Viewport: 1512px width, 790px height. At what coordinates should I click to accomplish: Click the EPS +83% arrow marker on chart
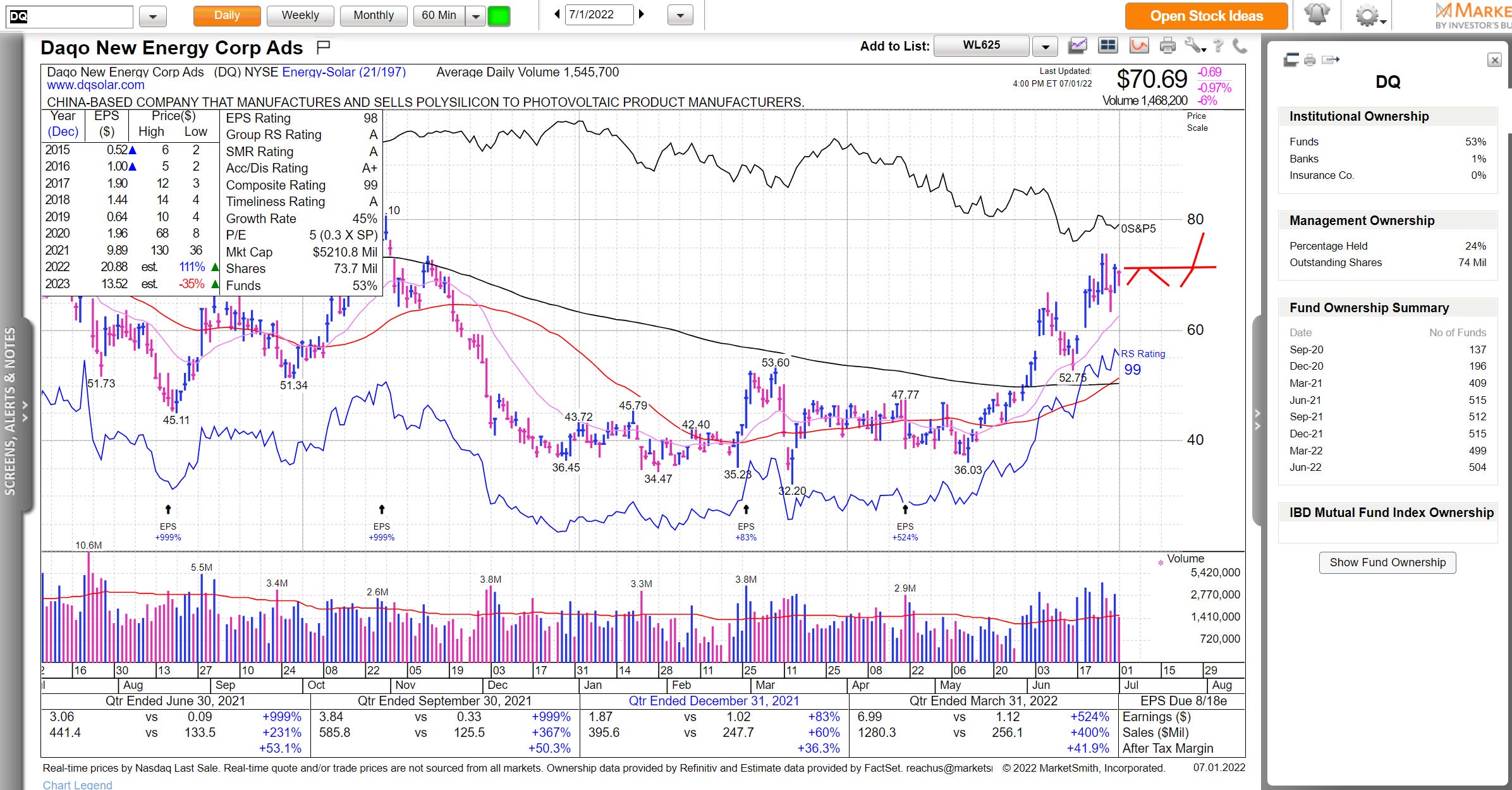(746, 509)
